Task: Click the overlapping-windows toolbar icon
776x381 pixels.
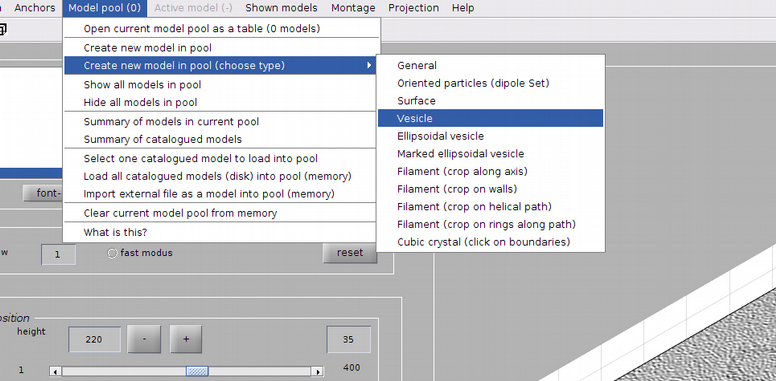Action: (2, 30)
